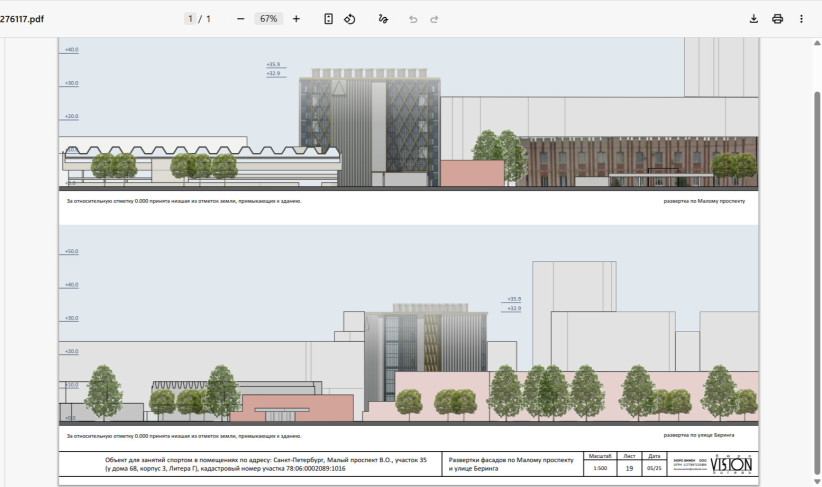This screenshot has height=487, width=822.
Task: Click the 'Масштаб' header cell
Action: pyautogui.click(x=600, y=456)
